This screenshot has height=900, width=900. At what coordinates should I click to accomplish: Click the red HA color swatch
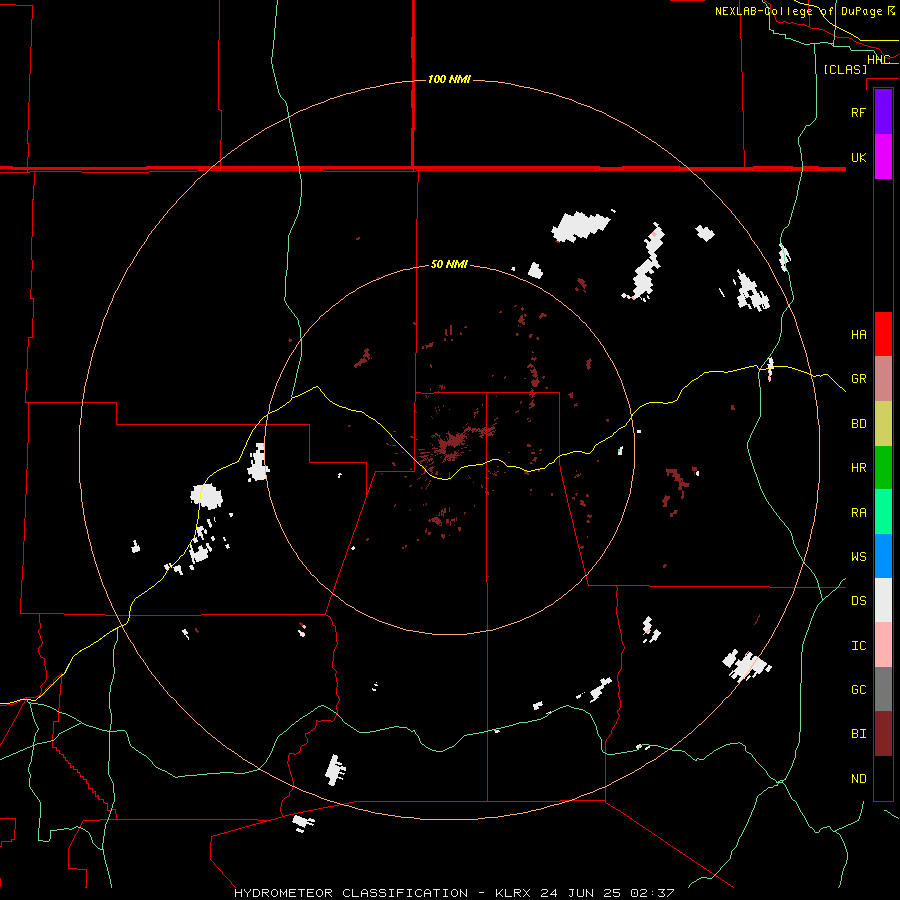883,334
